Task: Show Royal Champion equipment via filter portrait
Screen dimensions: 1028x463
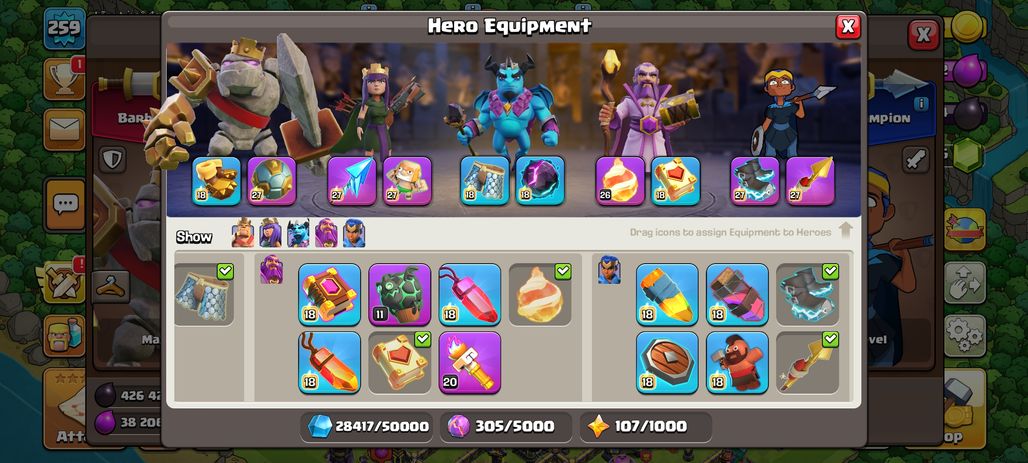Action: tap(353, 233)
